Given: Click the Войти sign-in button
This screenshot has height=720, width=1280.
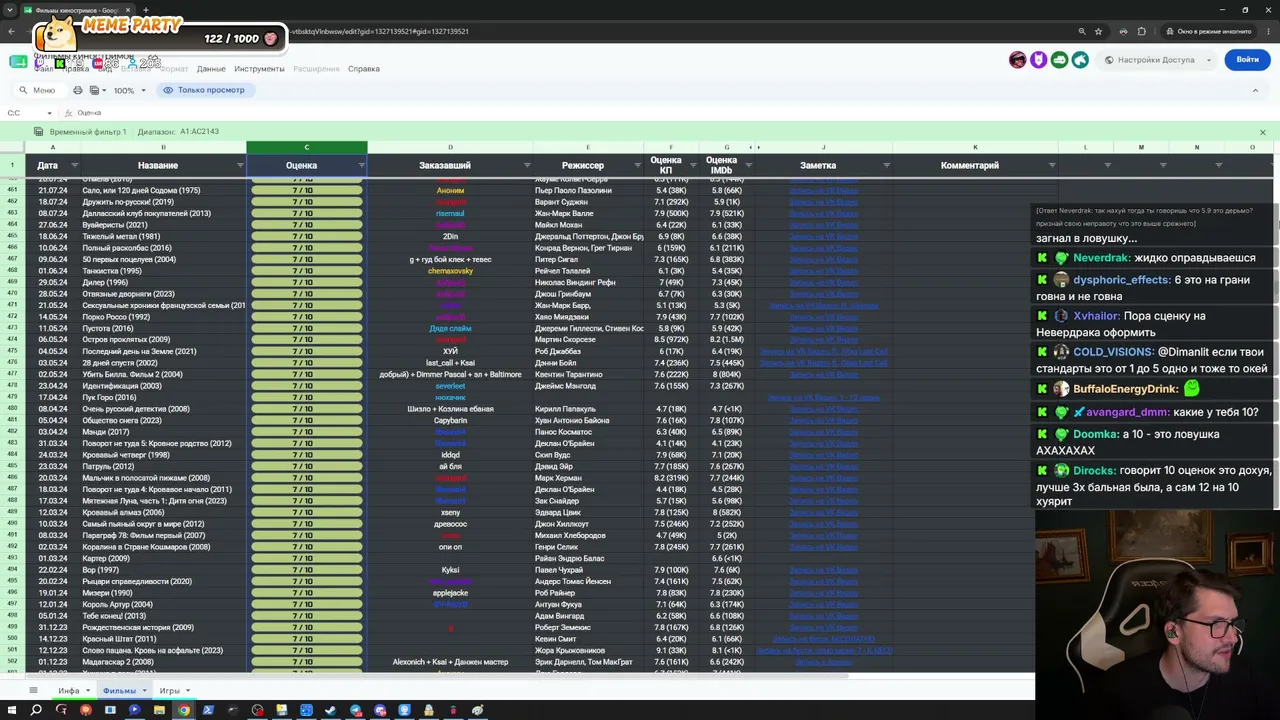Looking at the screenshot, I should tap(1247, 59).
